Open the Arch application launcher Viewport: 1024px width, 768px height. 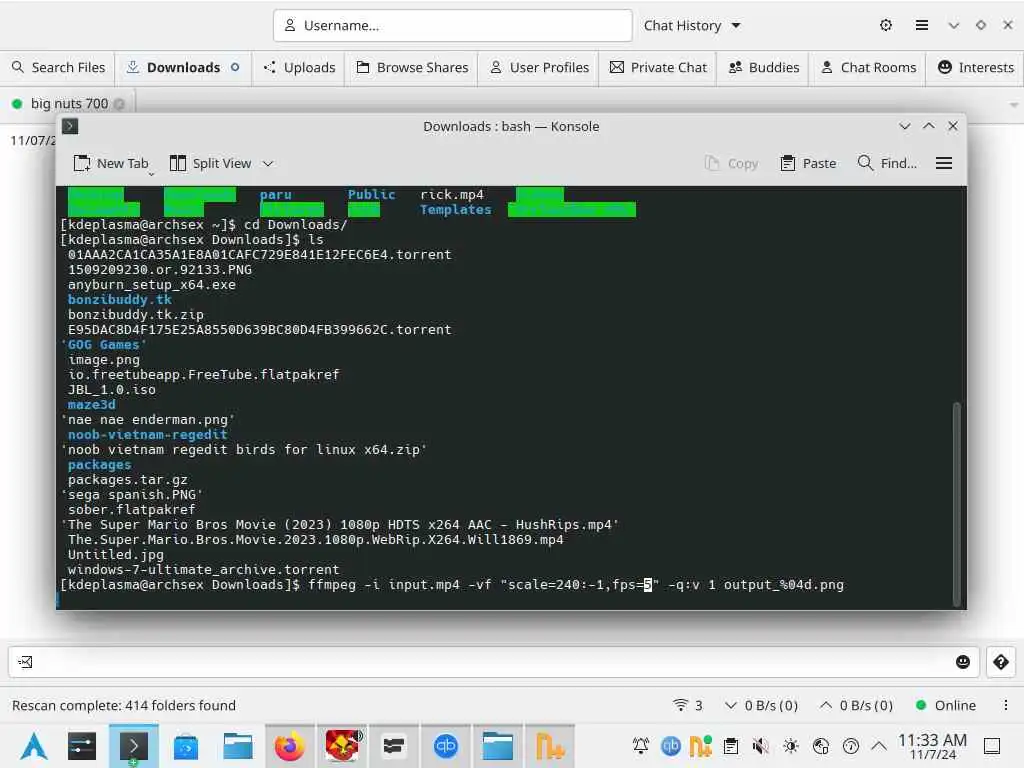(34, 746)
